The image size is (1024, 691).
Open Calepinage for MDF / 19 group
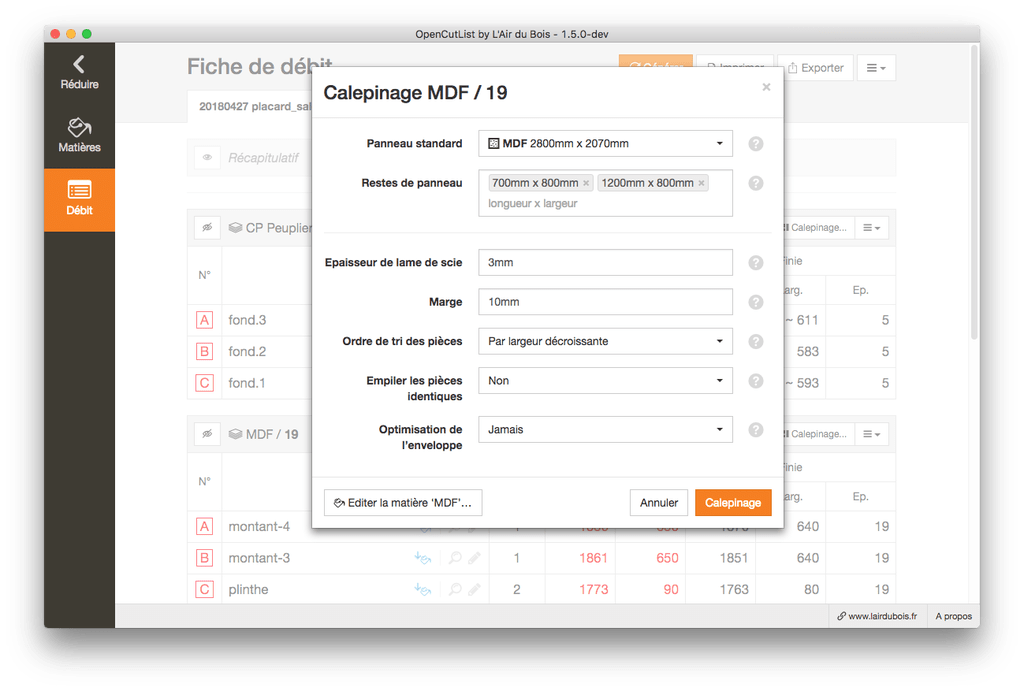click(x=818, y=434)
